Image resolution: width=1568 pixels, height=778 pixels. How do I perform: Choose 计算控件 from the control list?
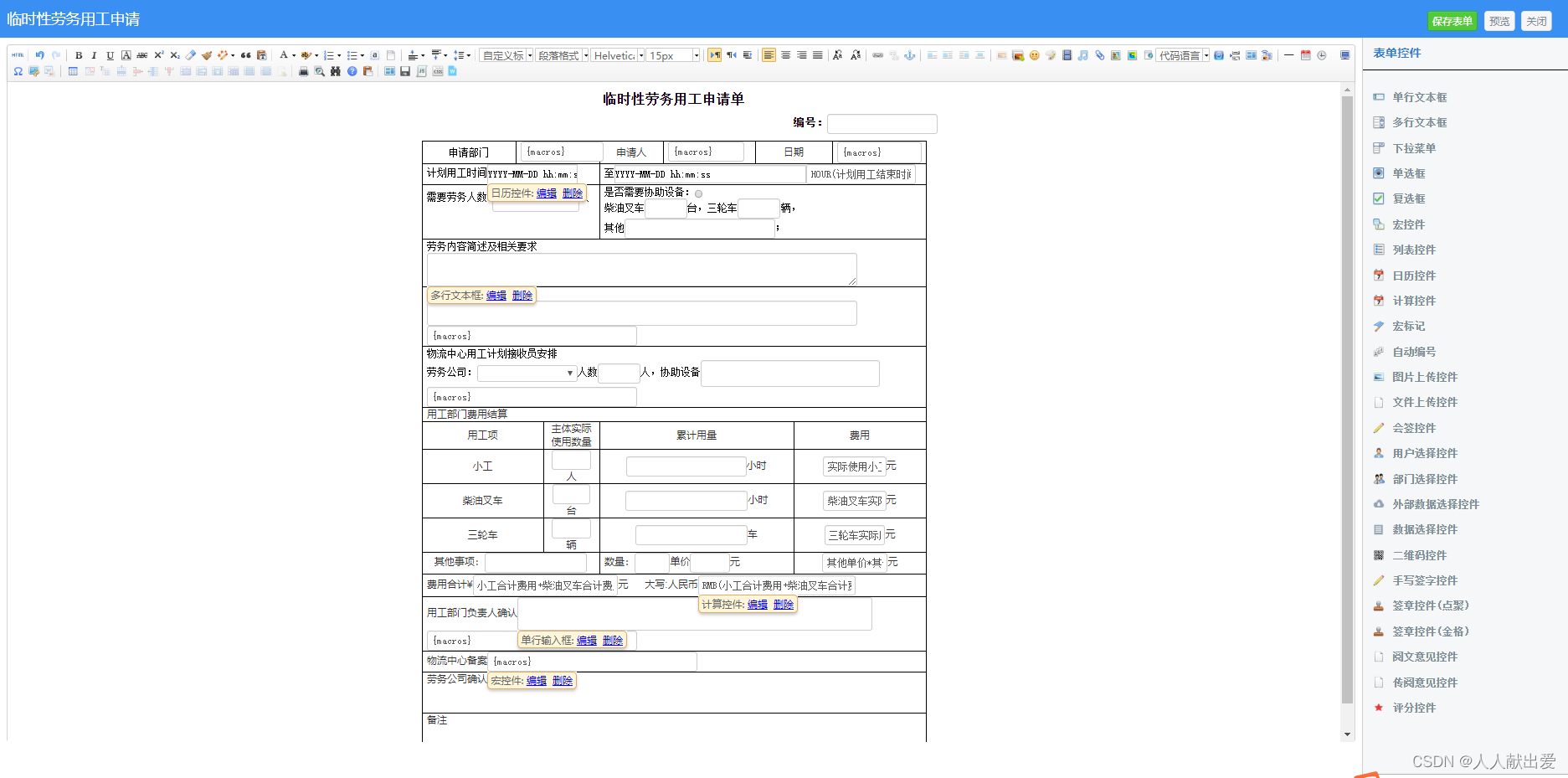[x=1414, y=301]
